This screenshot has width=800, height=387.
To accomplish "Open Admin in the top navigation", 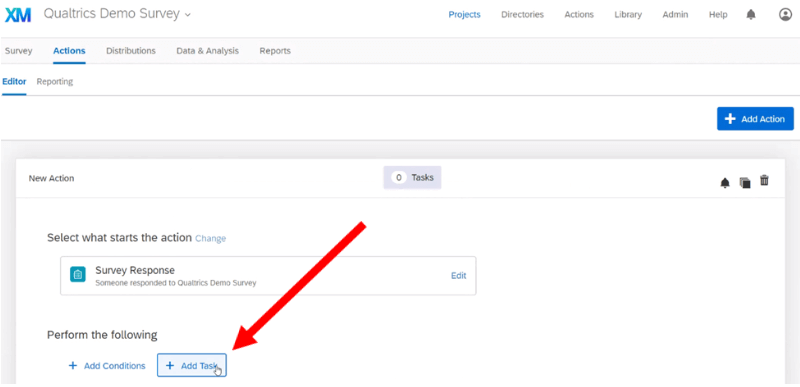I will pos(676,15).
